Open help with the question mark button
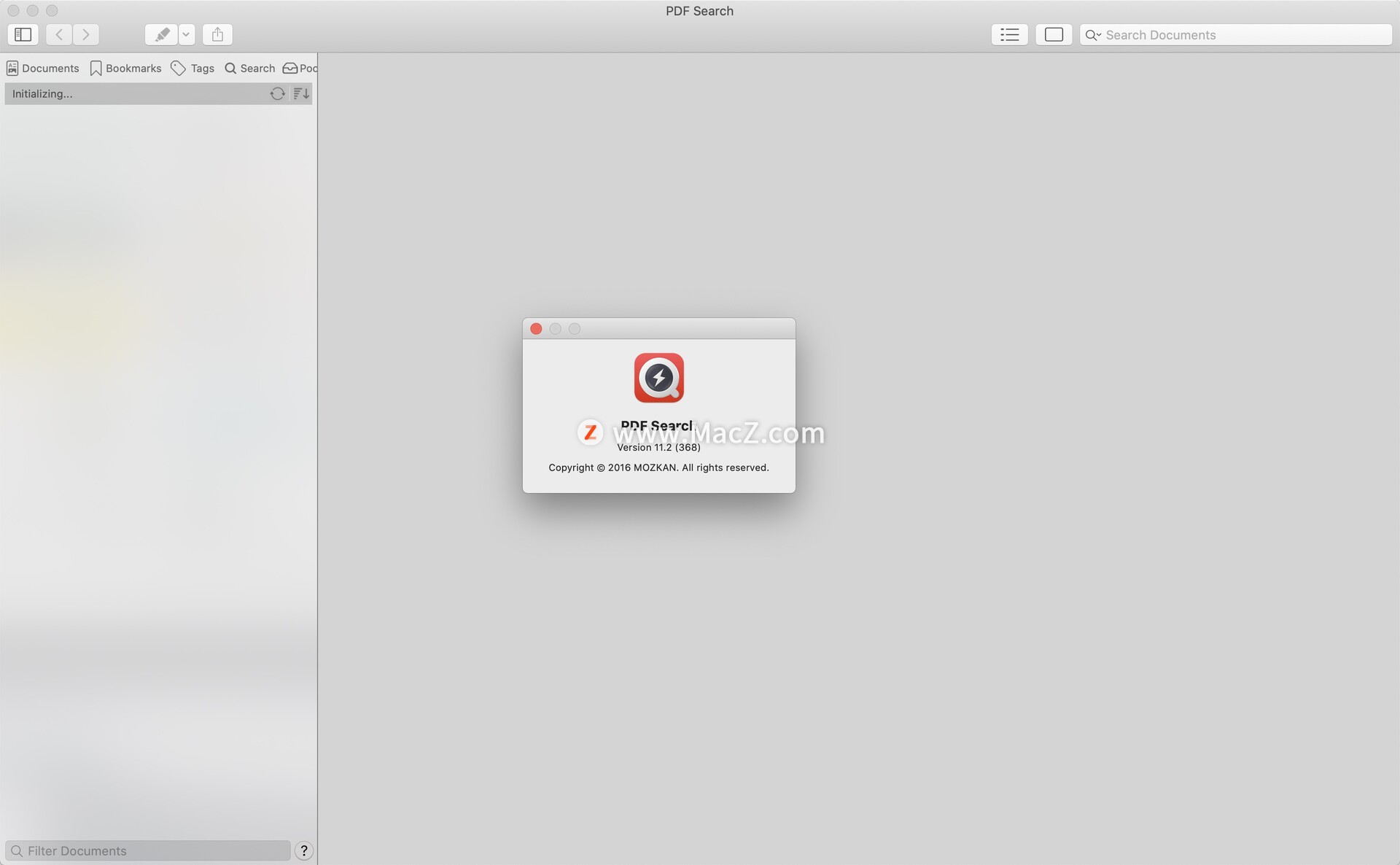The height and width of the screenshot is (865, 1400). (x=304, y=850)
